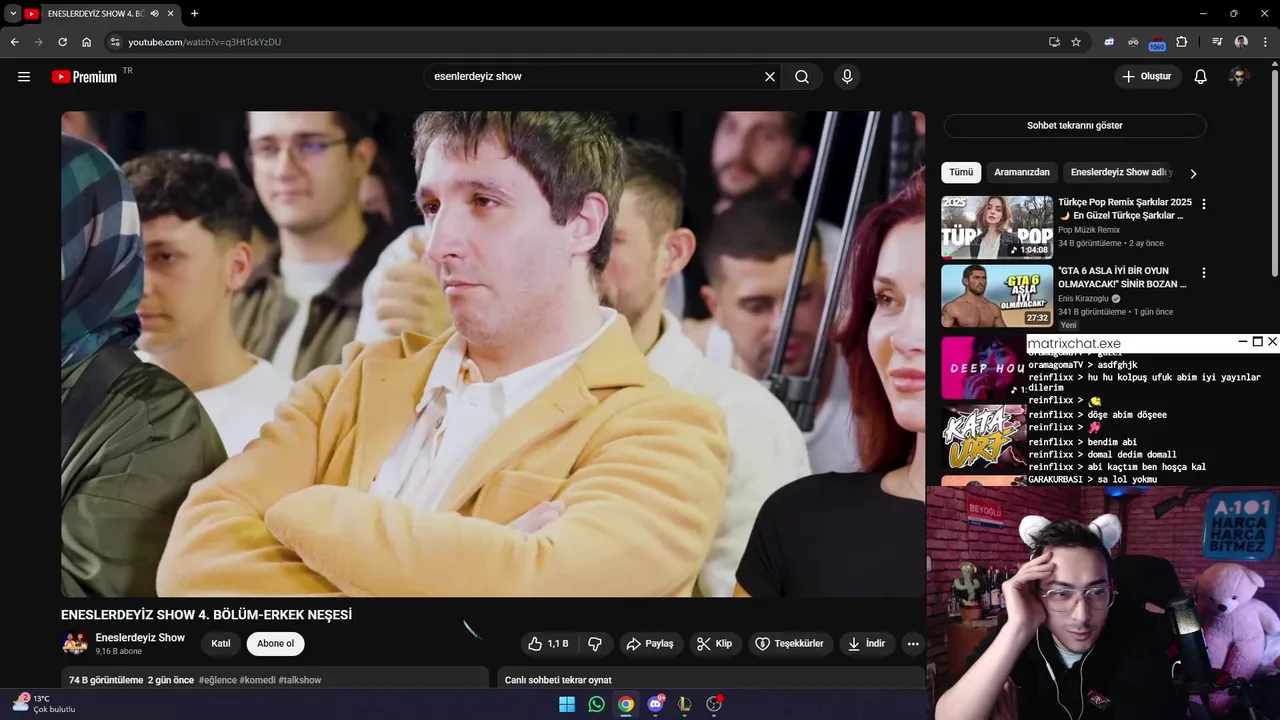
Task: Like the video (1,1 B)
Action: 548,644
